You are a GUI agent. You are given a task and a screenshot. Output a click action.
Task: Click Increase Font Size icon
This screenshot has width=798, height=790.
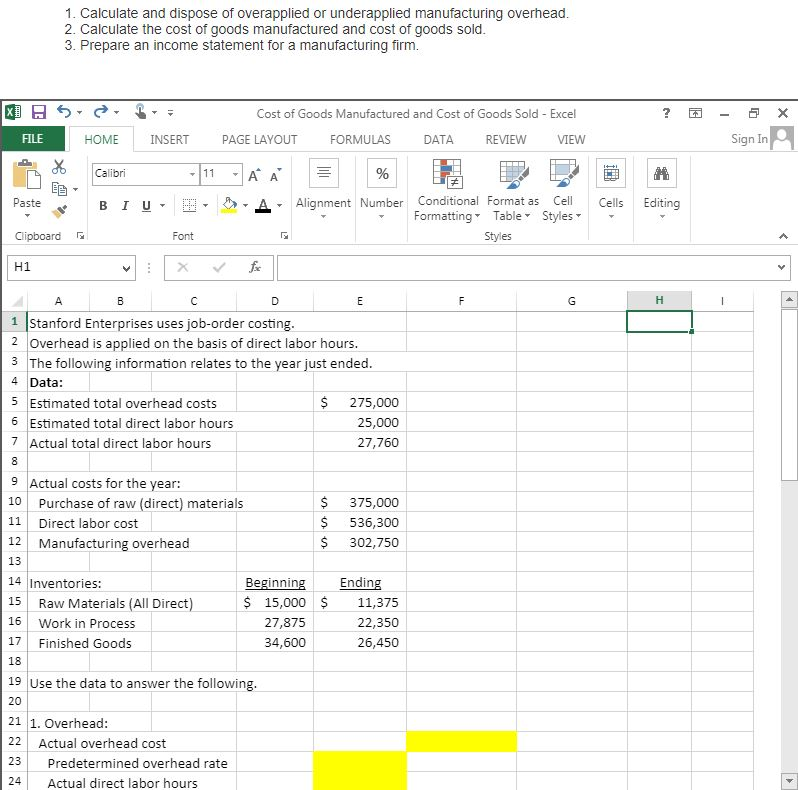[x=255, y=175]
